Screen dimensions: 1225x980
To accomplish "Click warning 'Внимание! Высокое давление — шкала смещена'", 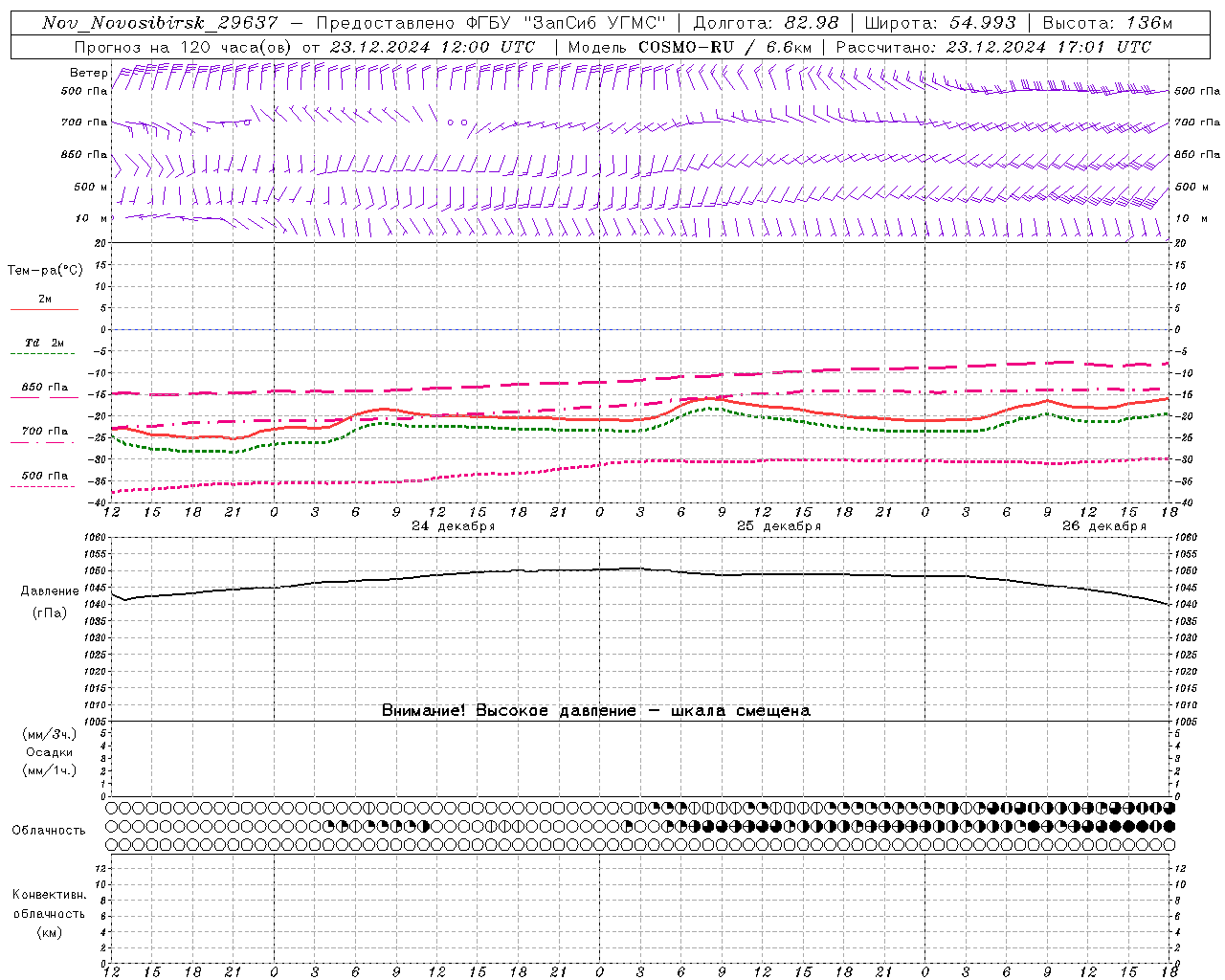I will click(x=595, y=711).
